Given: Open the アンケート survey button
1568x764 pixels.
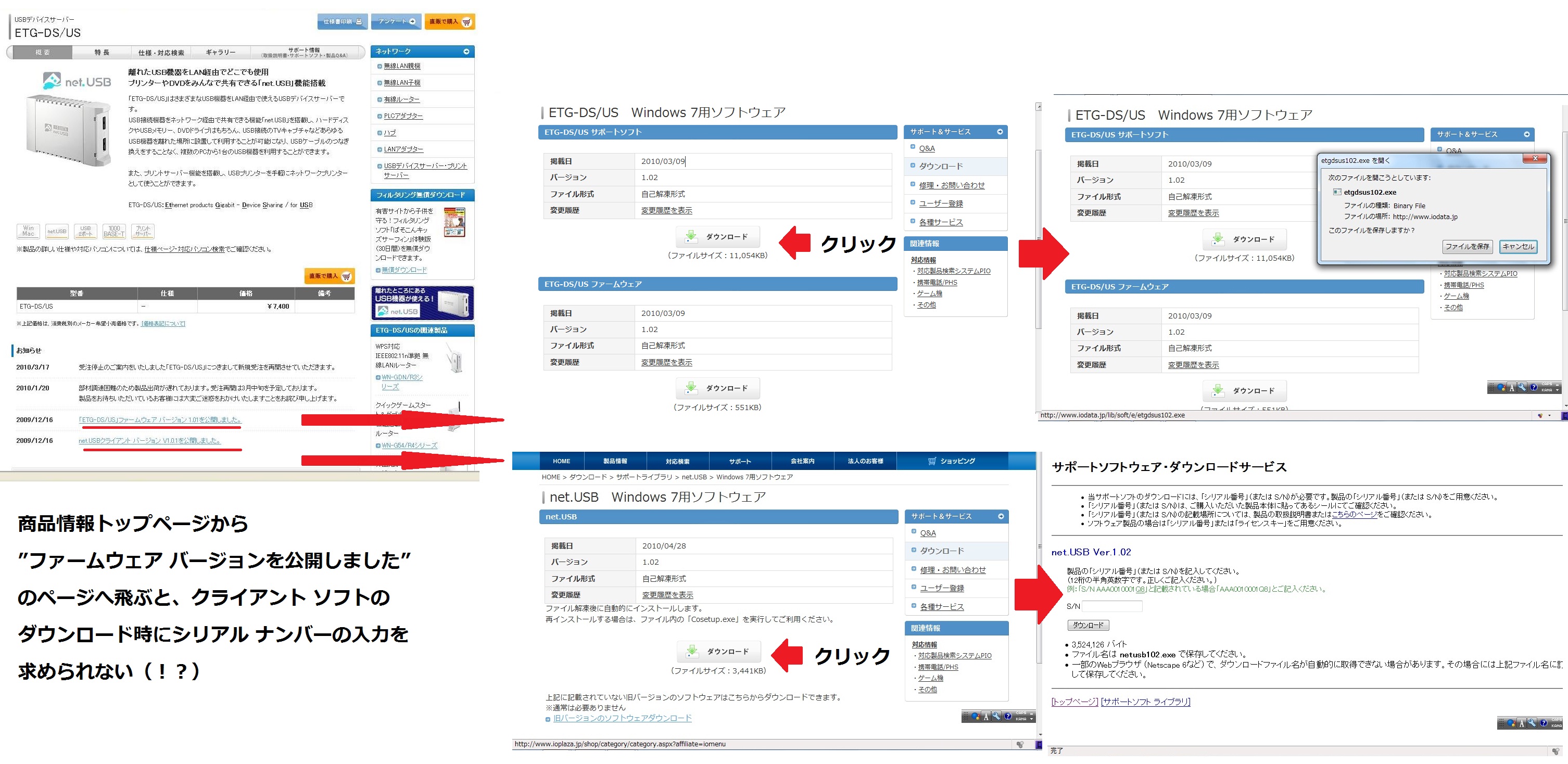Looking at the screenshot, I should pos(396,21).
